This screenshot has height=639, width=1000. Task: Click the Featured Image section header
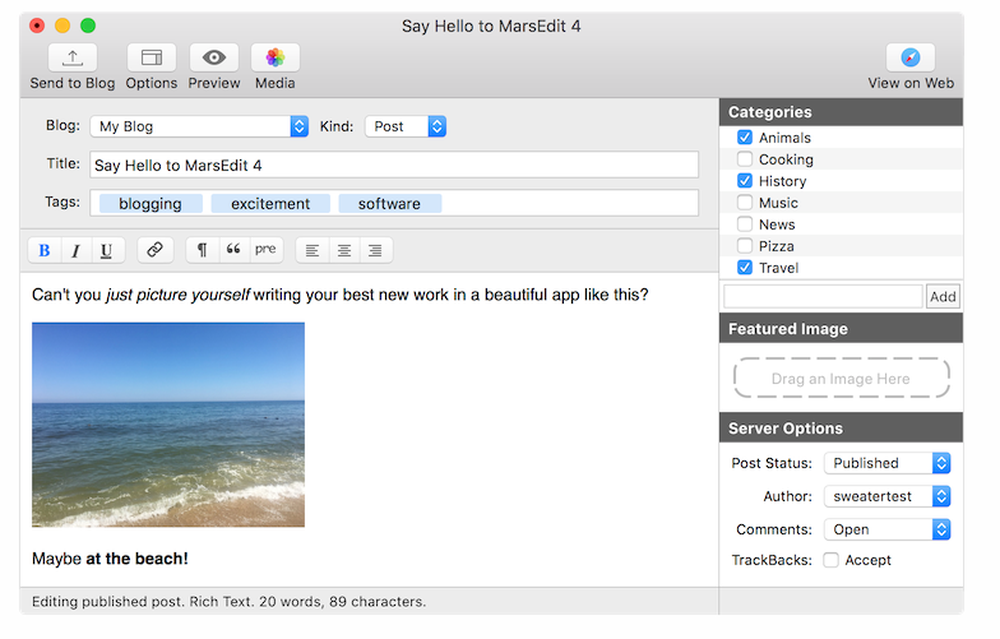[841, 329]
